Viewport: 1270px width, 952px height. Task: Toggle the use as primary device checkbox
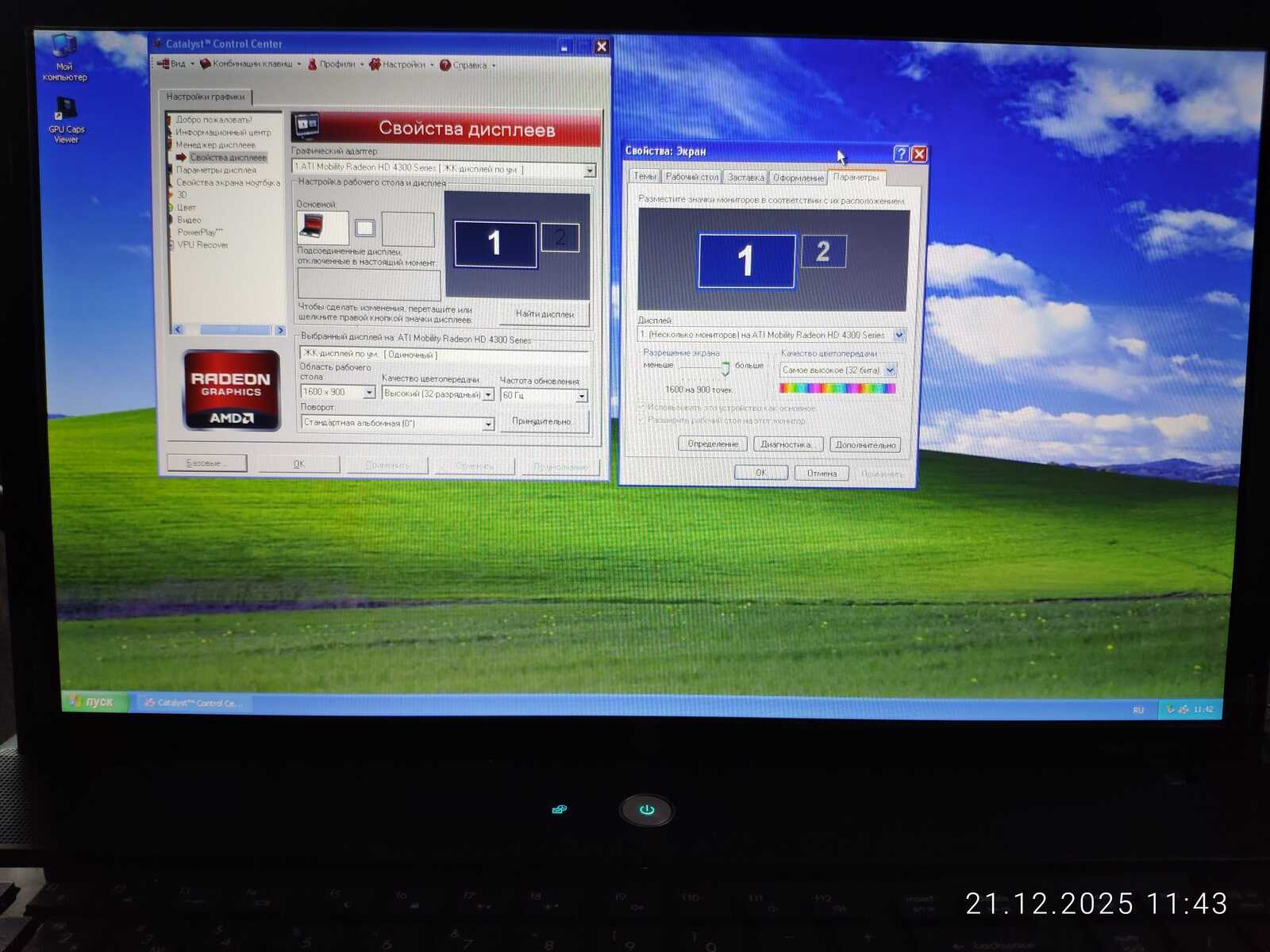641,407
